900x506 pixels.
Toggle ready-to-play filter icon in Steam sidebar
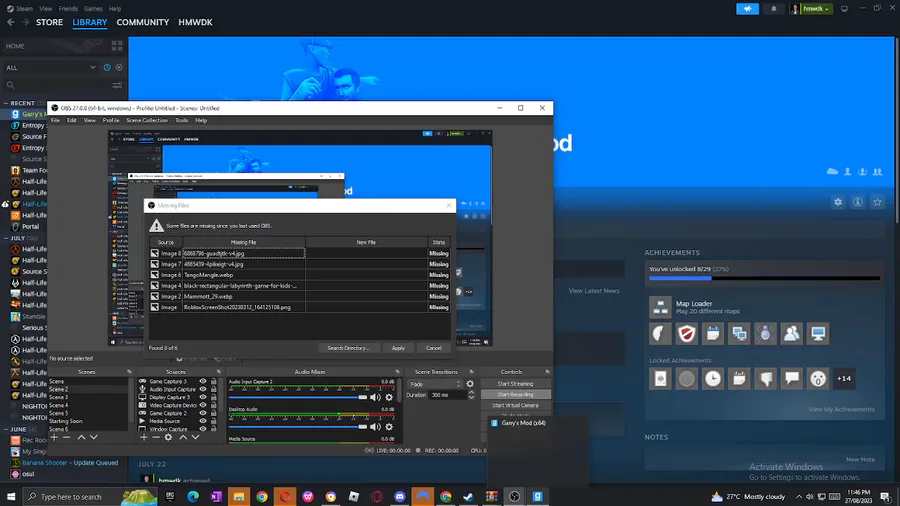click(x=119, y=68)
